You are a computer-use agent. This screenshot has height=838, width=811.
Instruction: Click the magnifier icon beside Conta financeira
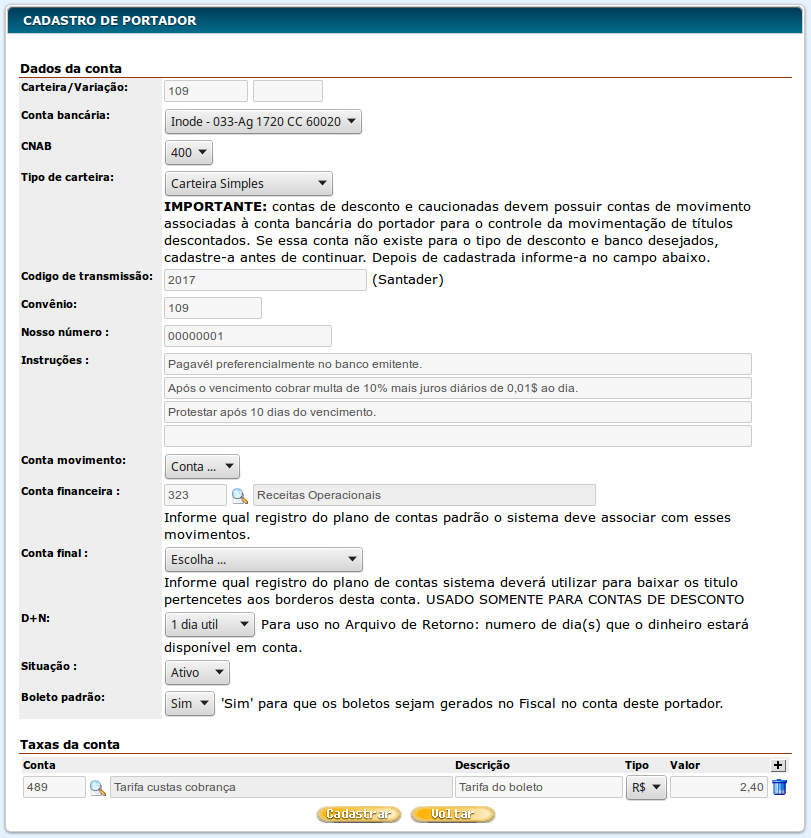[x=240, y=495]
